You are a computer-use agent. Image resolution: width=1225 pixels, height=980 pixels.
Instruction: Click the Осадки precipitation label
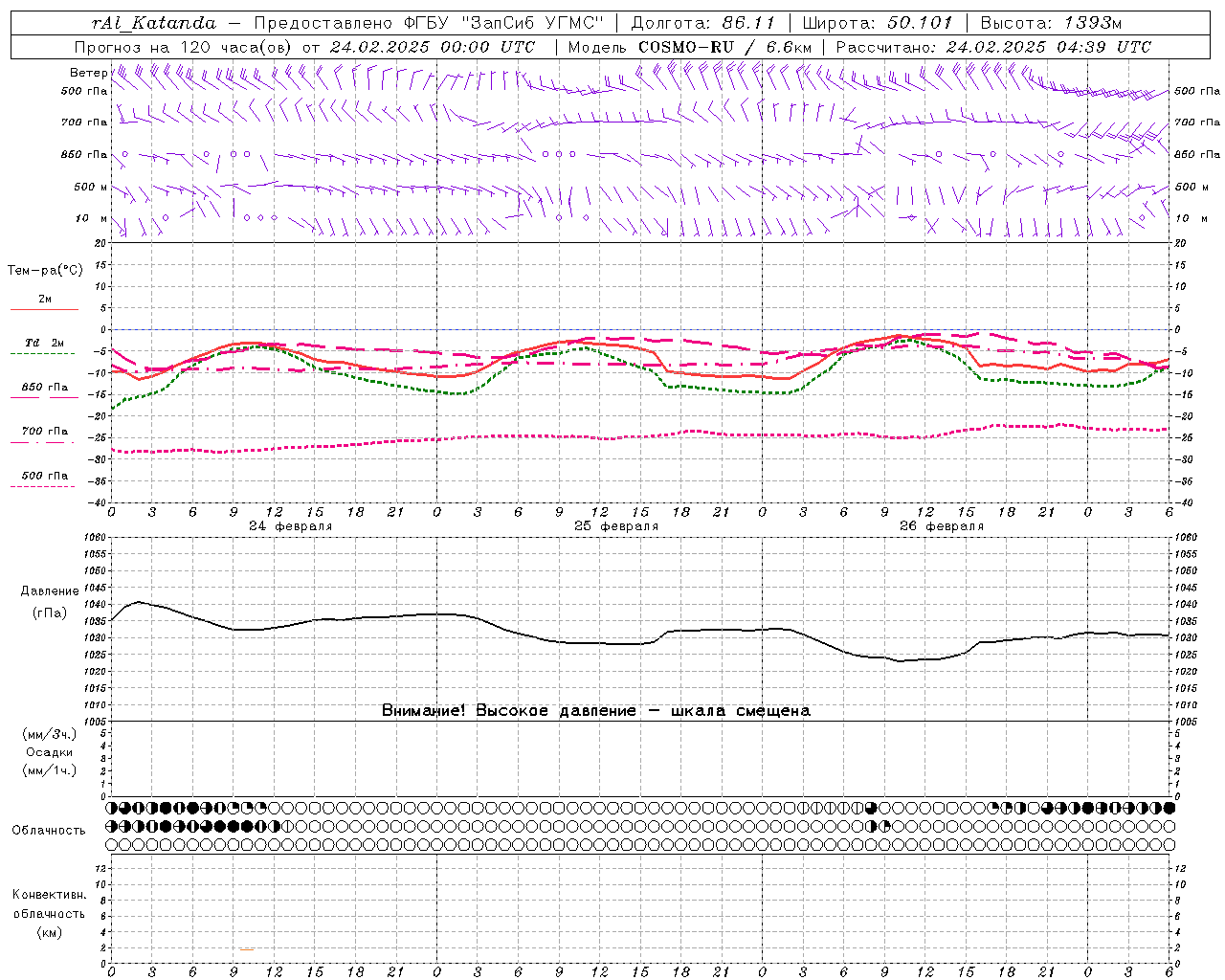pos(50,752)
